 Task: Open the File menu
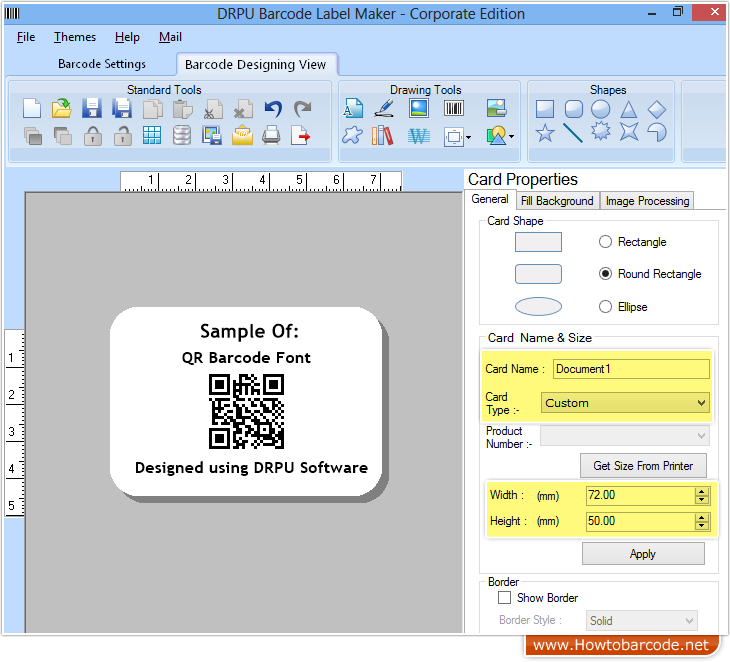coord(26,37)
